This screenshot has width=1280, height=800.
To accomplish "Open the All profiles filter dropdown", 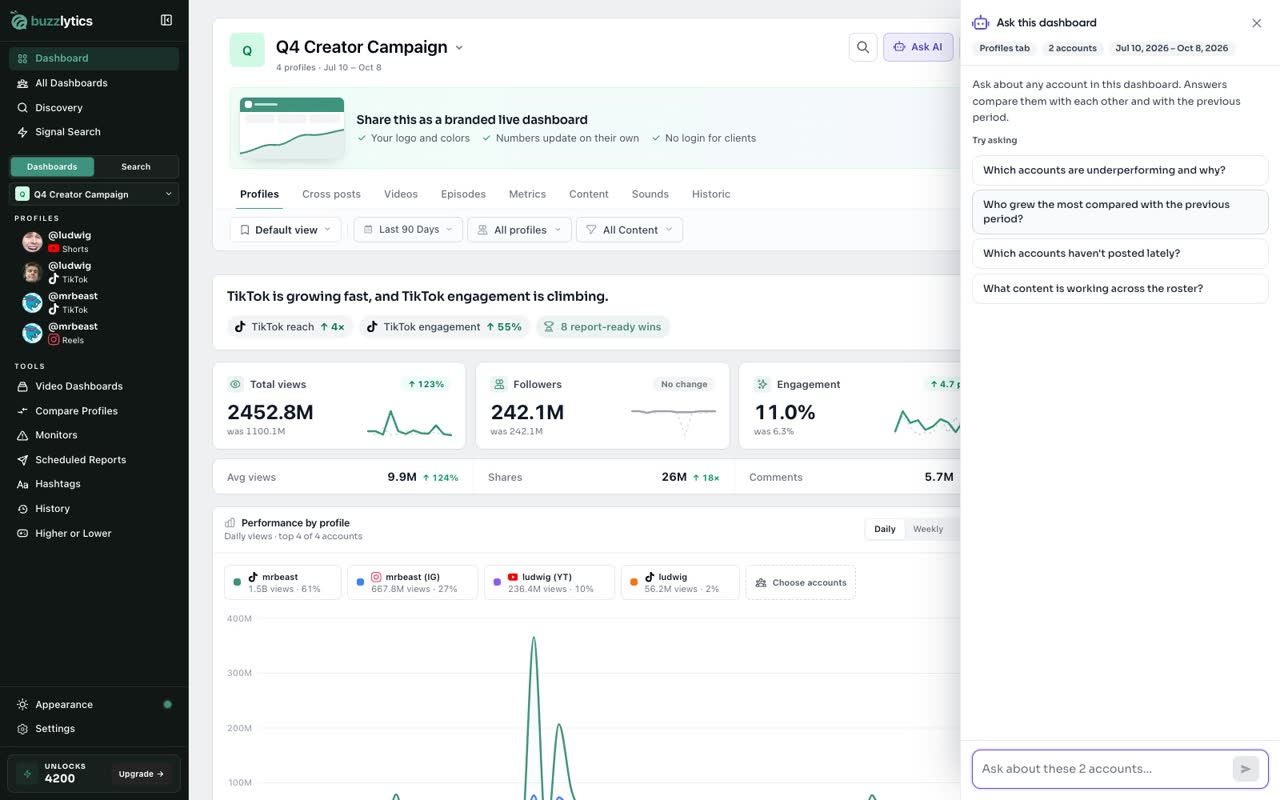I will pos(519,230).
